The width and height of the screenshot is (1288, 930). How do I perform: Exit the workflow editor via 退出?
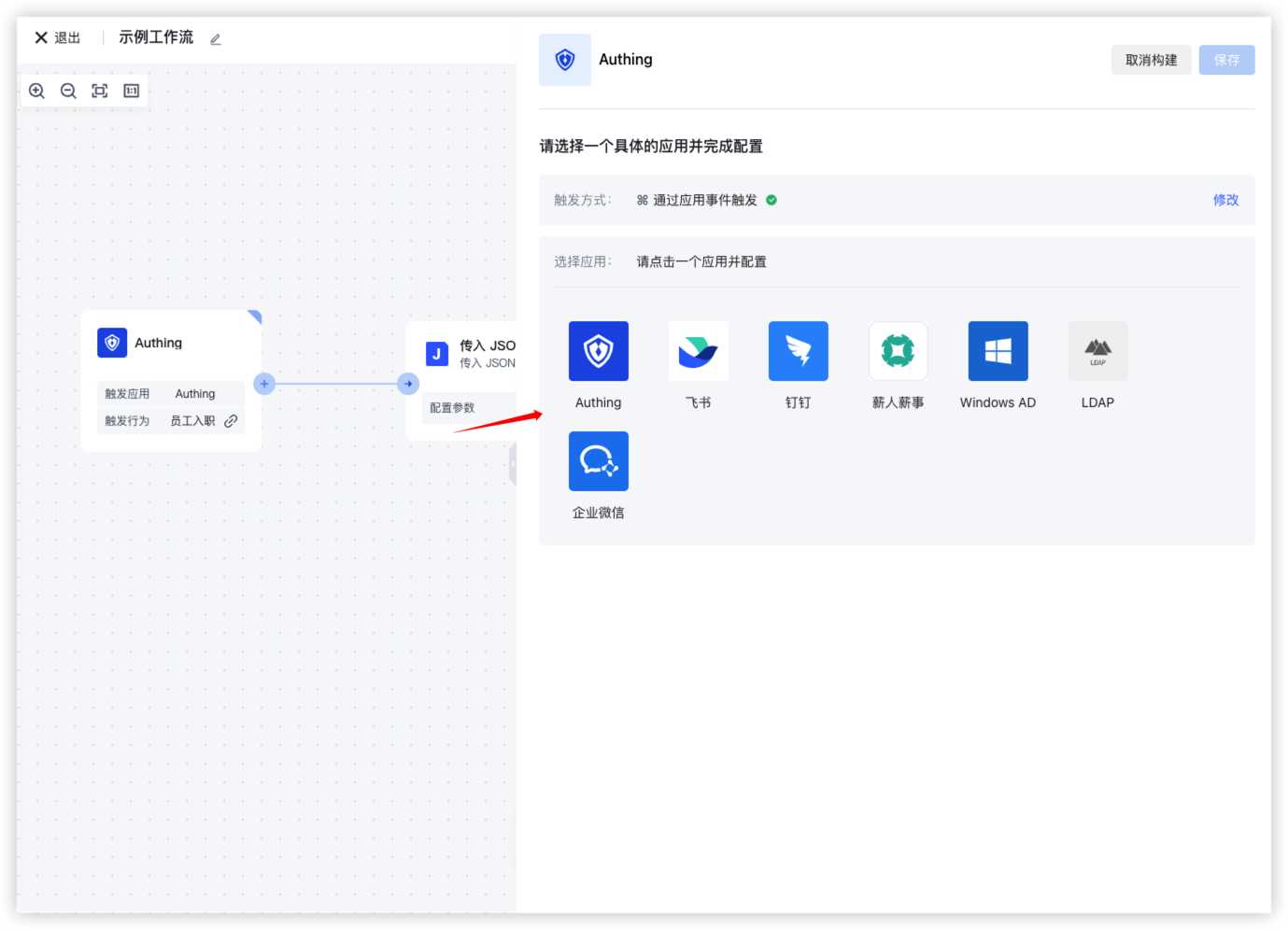click(58, 37)
